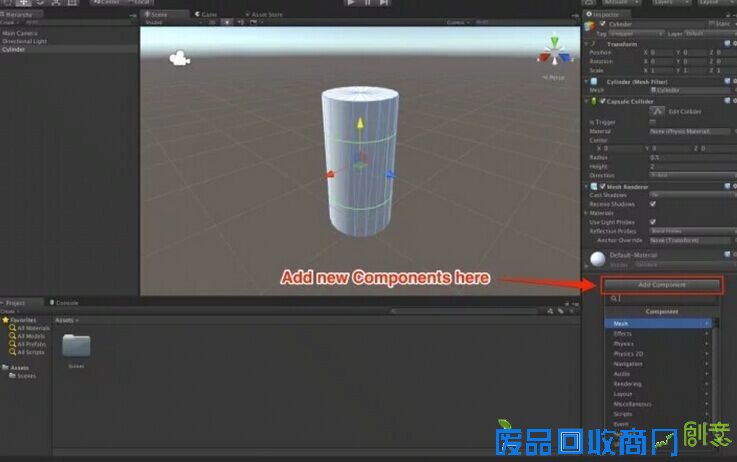Click the red X-axis move arrow
The image size is (737, 462).
(x=330, y=174)
